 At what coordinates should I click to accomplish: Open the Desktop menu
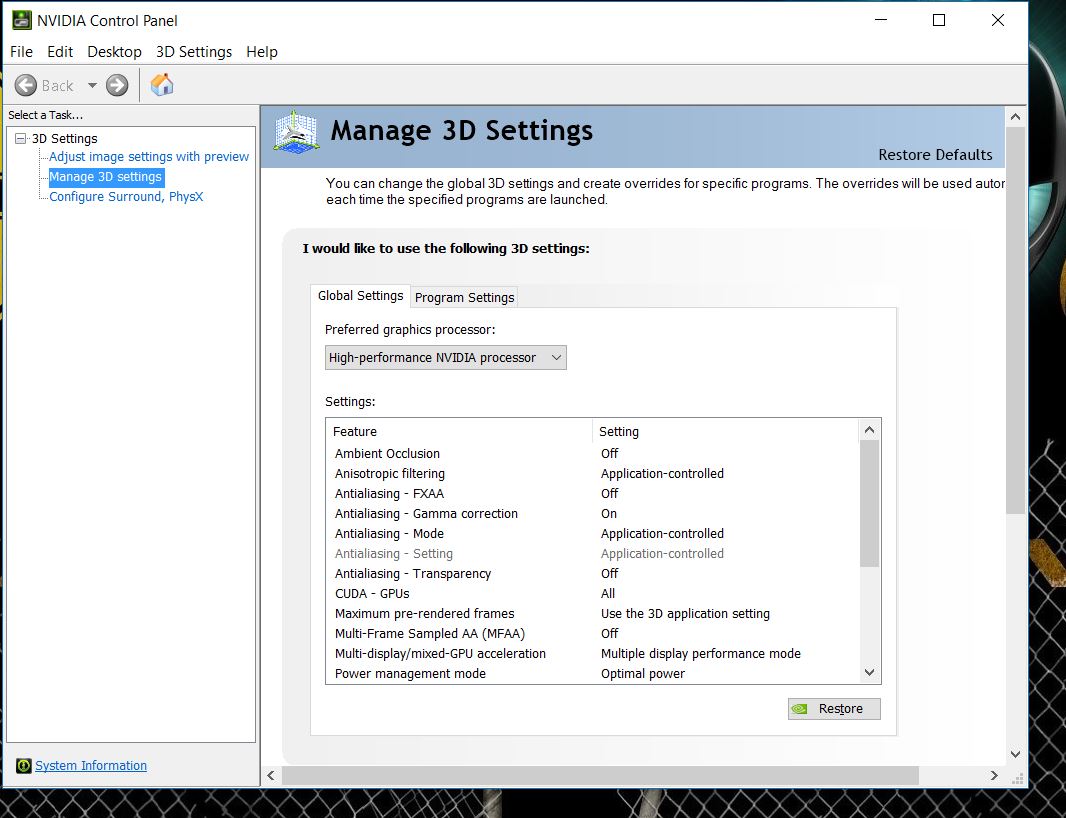114,52
